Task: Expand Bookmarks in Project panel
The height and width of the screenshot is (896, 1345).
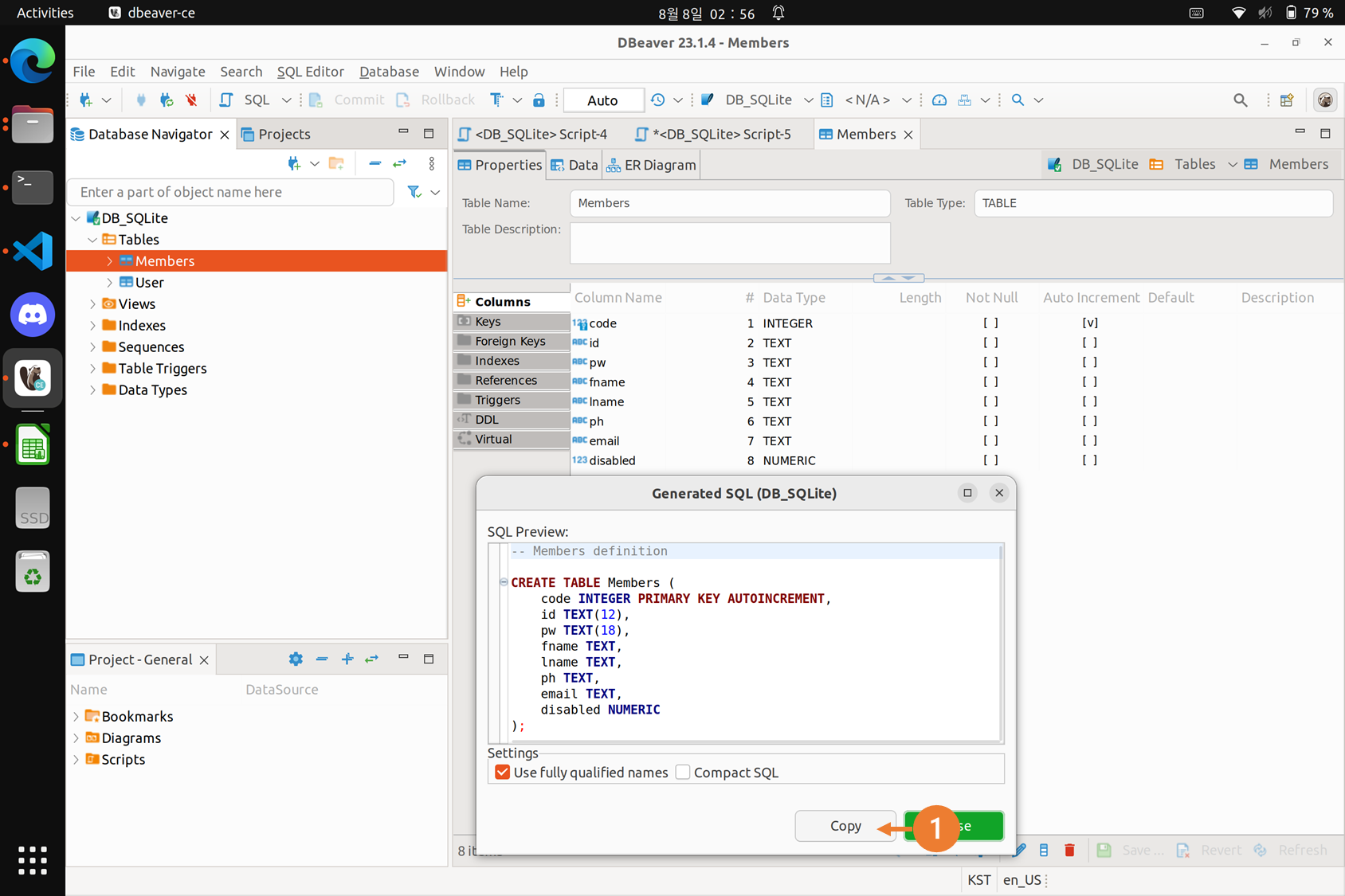Action: click(76, 717)
